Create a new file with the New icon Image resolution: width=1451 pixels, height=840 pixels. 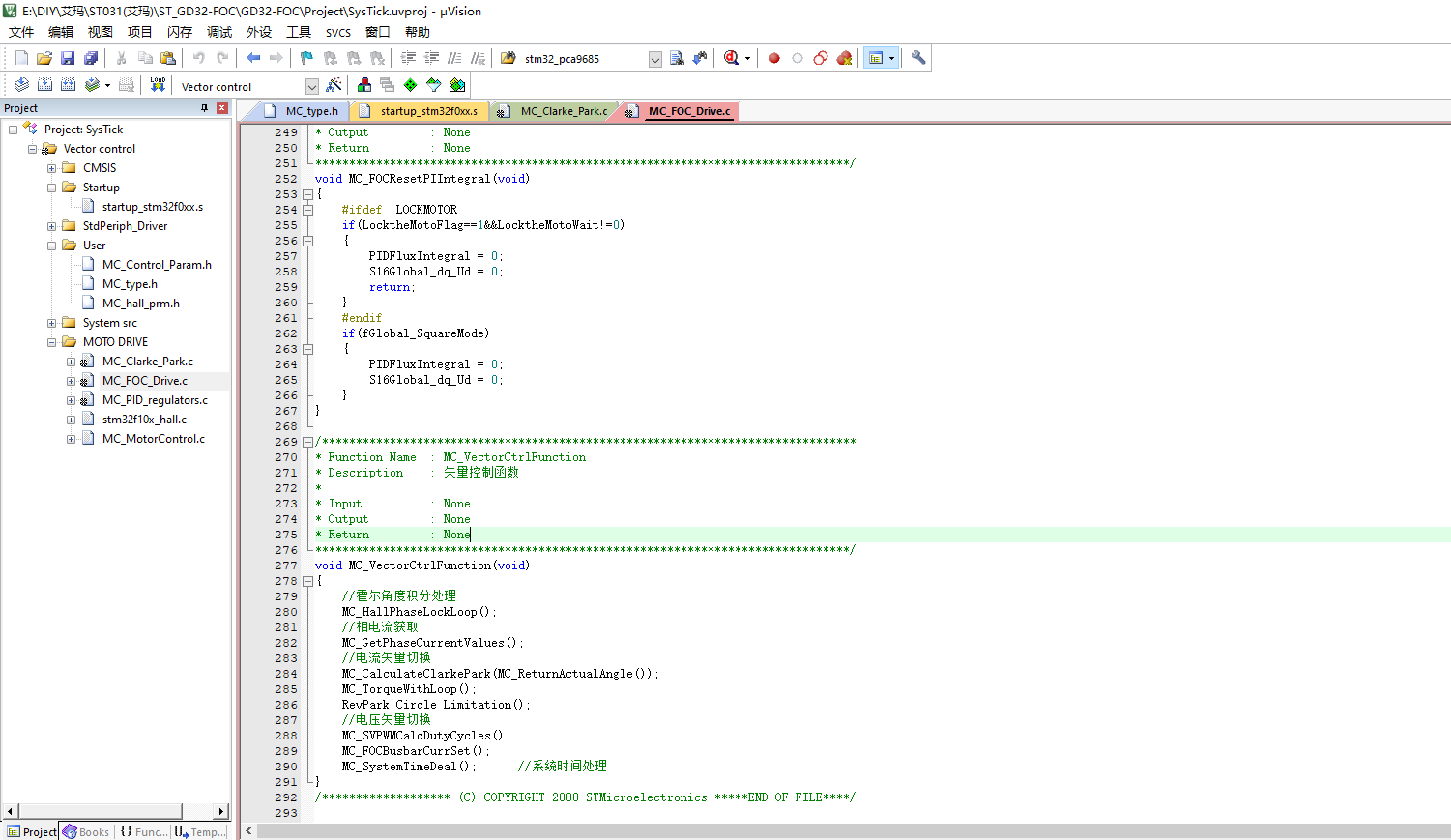pyautogui.click(x=21, y=58)
